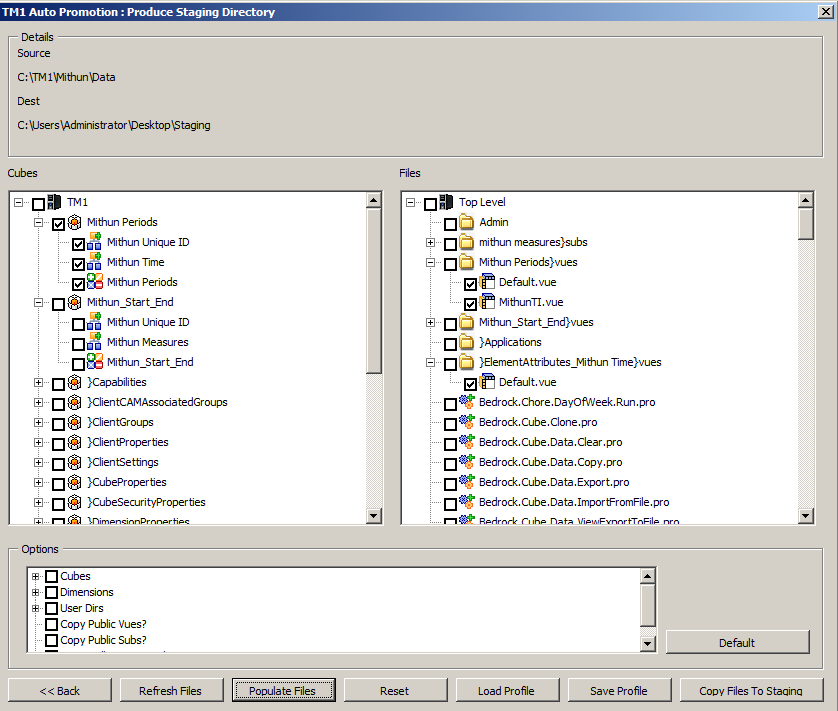Expand the Mithun_Start_End}vues folder
838x711 pixels.
(x=430, y=322)
